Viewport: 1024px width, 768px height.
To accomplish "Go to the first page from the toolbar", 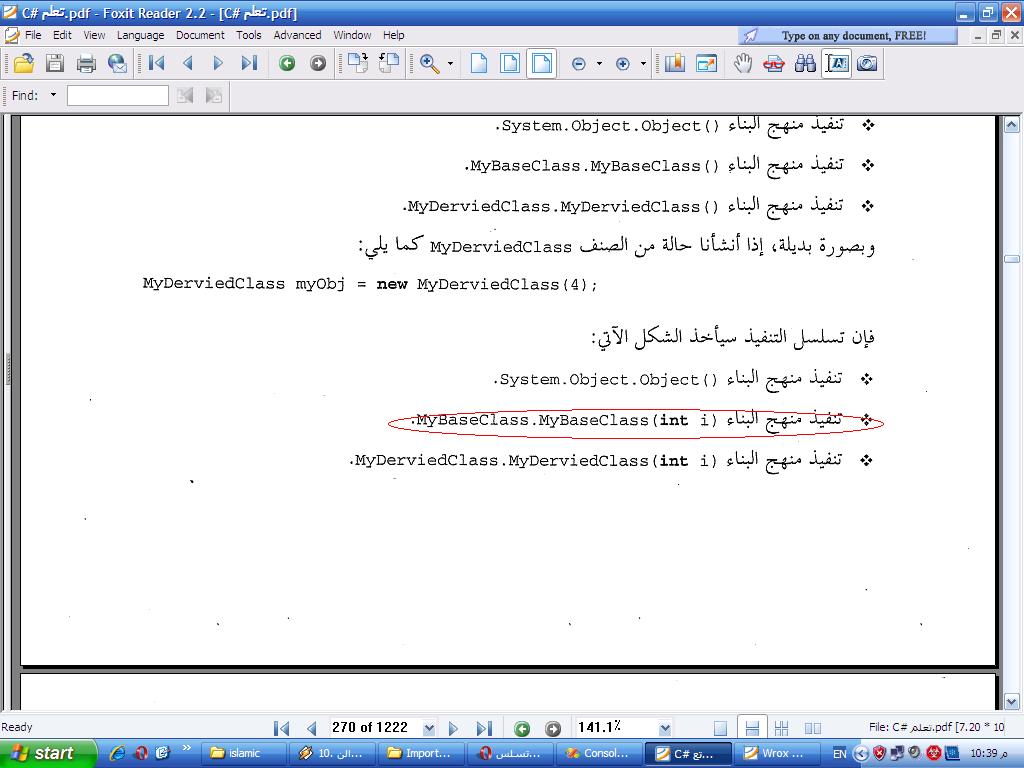I will 156,63.
